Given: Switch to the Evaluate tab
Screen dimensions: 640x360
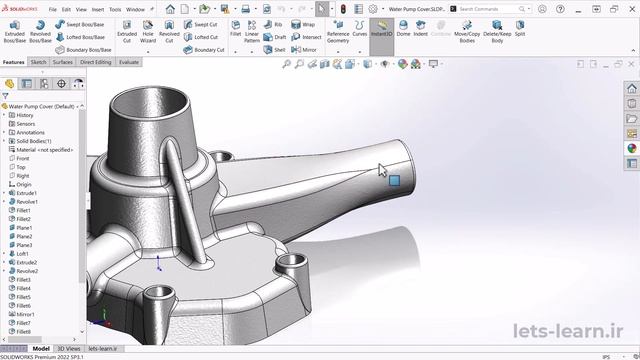Looking at the screenshot, I should click(129, 62).
